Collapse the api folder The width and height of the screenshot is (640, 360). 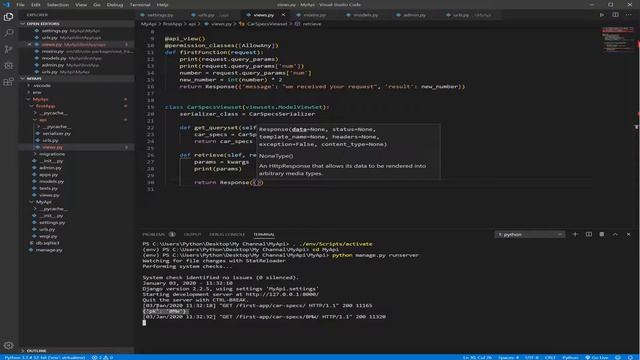pos(43,120)
